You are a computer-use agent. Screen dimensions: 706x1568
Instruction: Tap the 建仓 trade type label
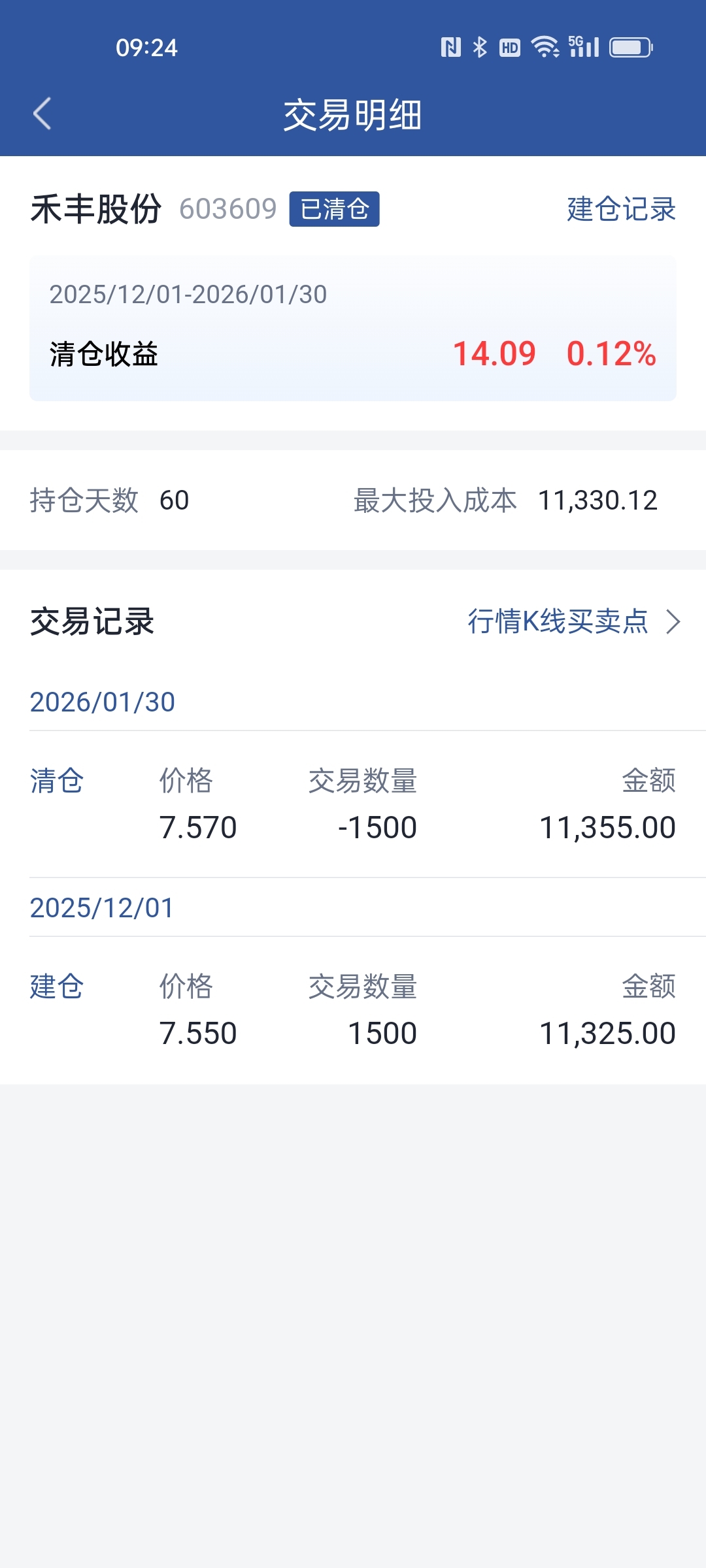pyautogui.click(x=57, y=987)
